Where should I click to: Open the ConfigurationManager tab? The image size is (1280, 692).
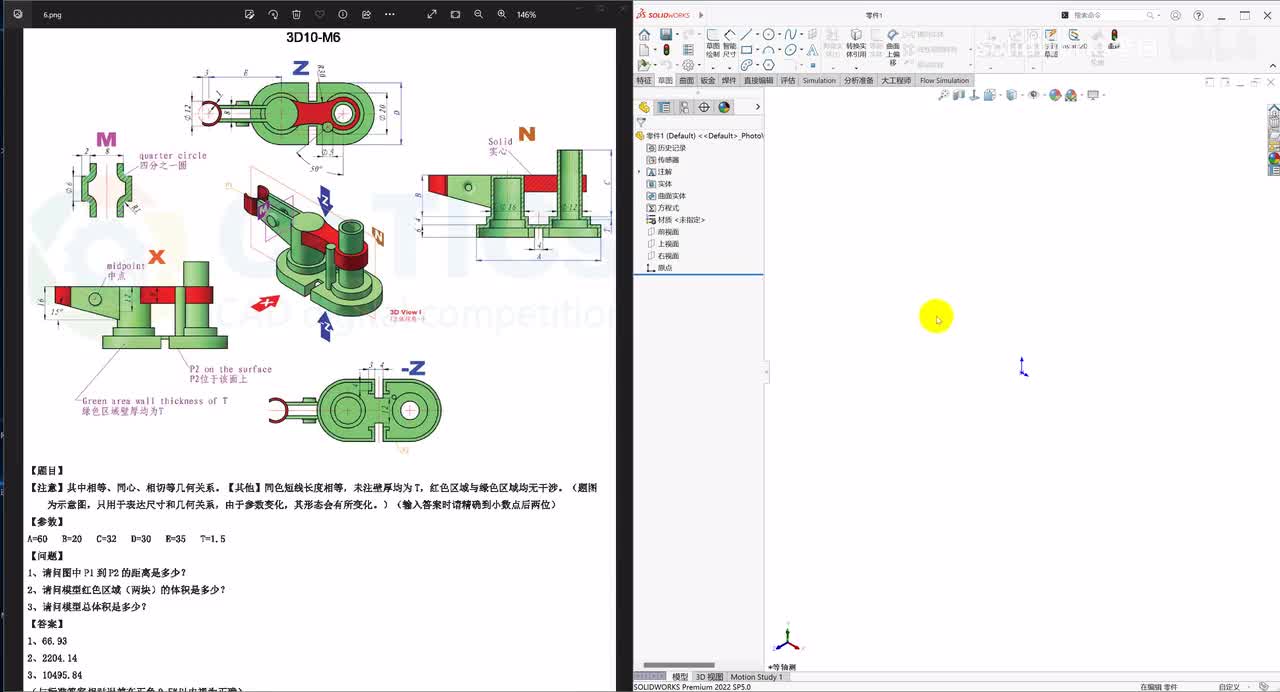(x=684, y=107)
